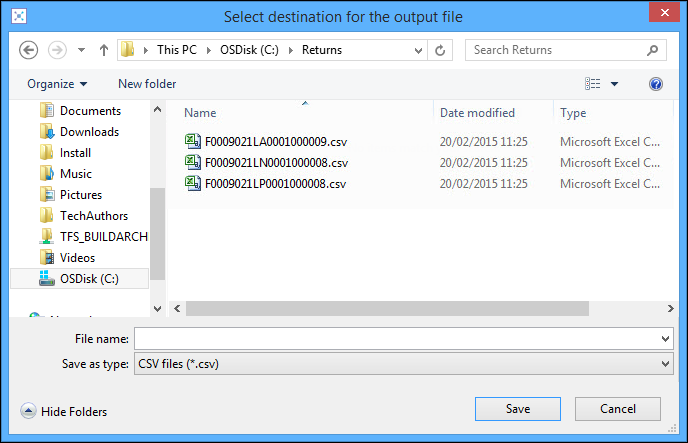688x443 pixels.
Task: Create a New folder
Action: pyautogui.click(x=147, y=84)
